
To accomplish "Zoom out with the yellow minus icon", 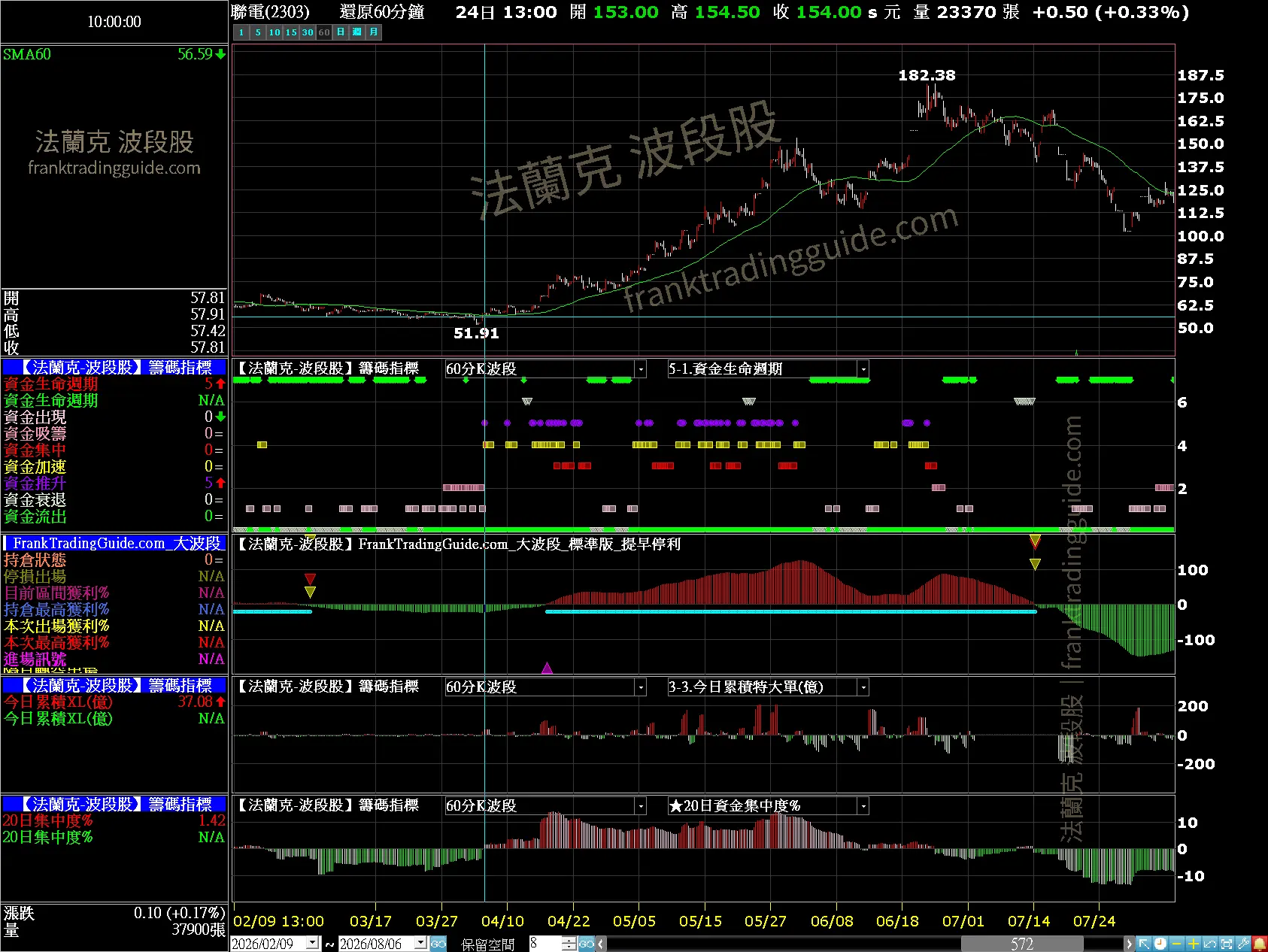I will [x=1176, y=944].
